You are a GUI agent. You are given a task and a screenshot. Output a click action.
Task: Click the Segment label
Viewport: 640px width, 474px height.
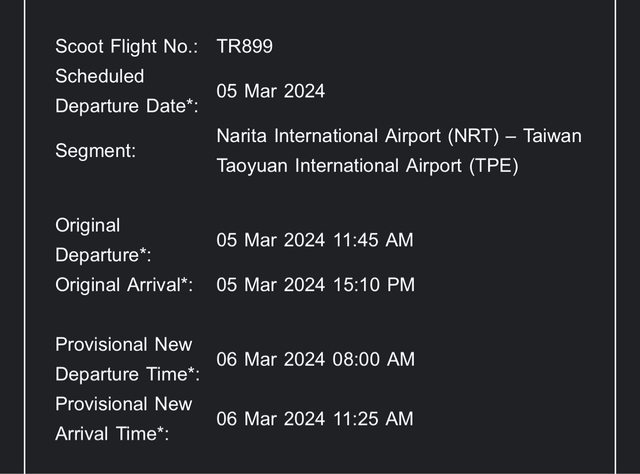click(x=95, y=151)
